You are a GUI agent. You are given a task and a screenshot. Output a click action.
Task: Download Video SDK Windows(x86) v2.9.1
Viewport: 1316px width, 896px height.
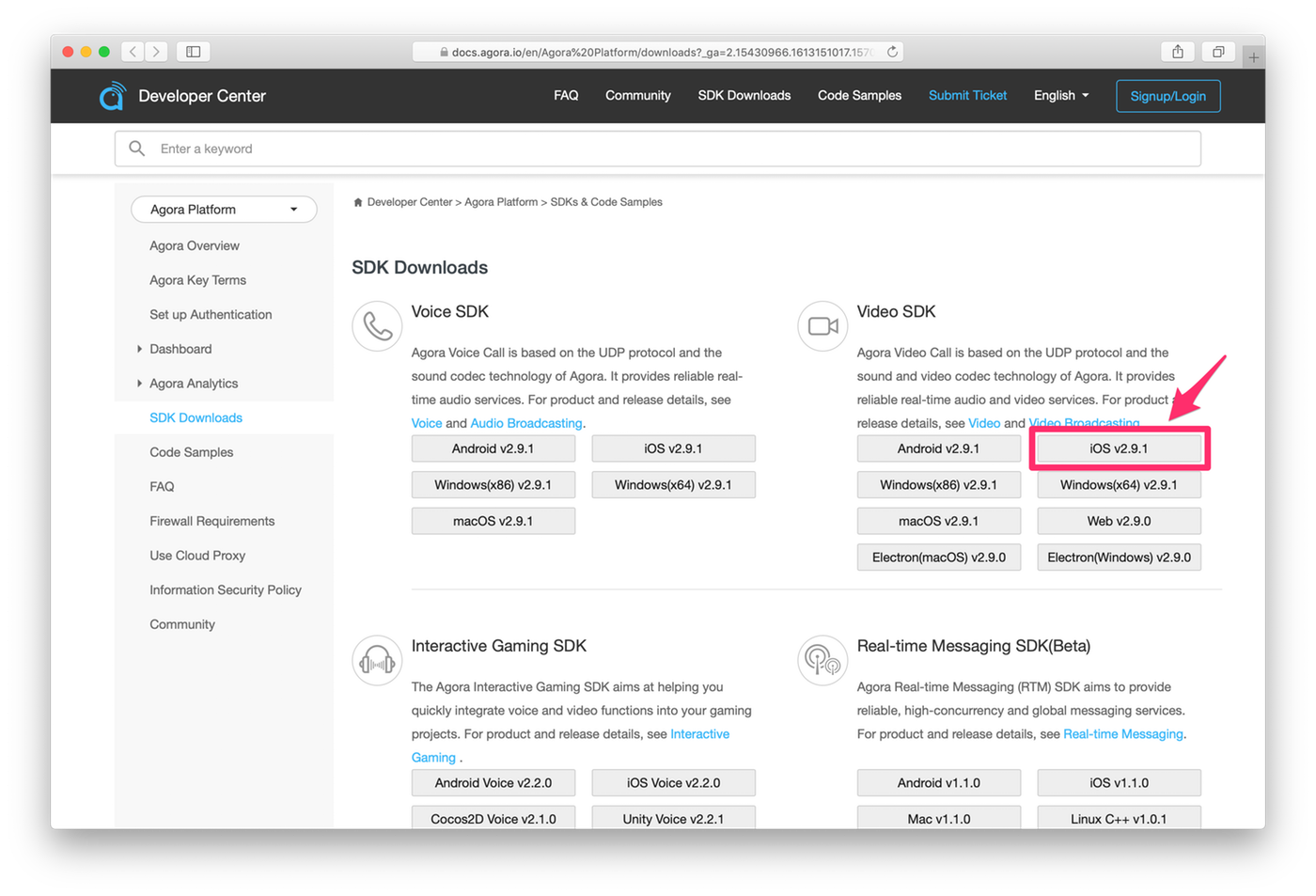[938, 485]
